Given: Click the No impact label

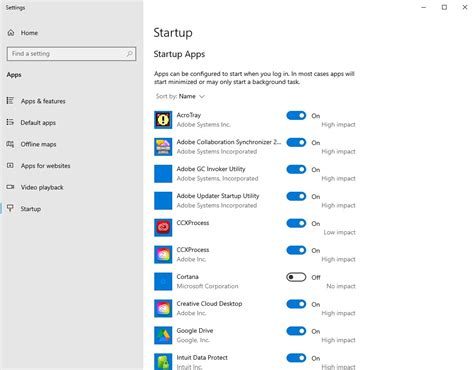Looking at the screenshot, I should pyautogui.click(x=341, y=286).
